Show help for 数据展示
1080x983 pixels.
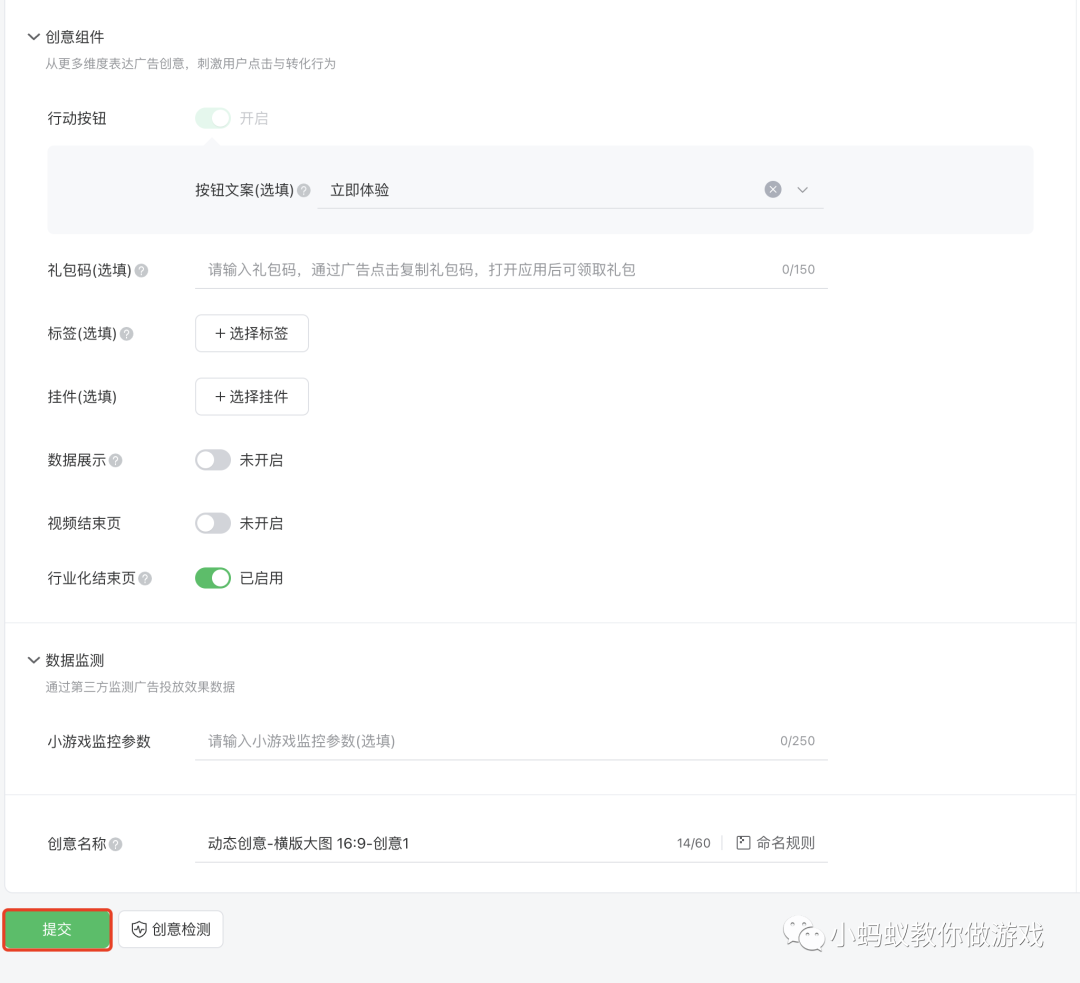coord(116,460)
